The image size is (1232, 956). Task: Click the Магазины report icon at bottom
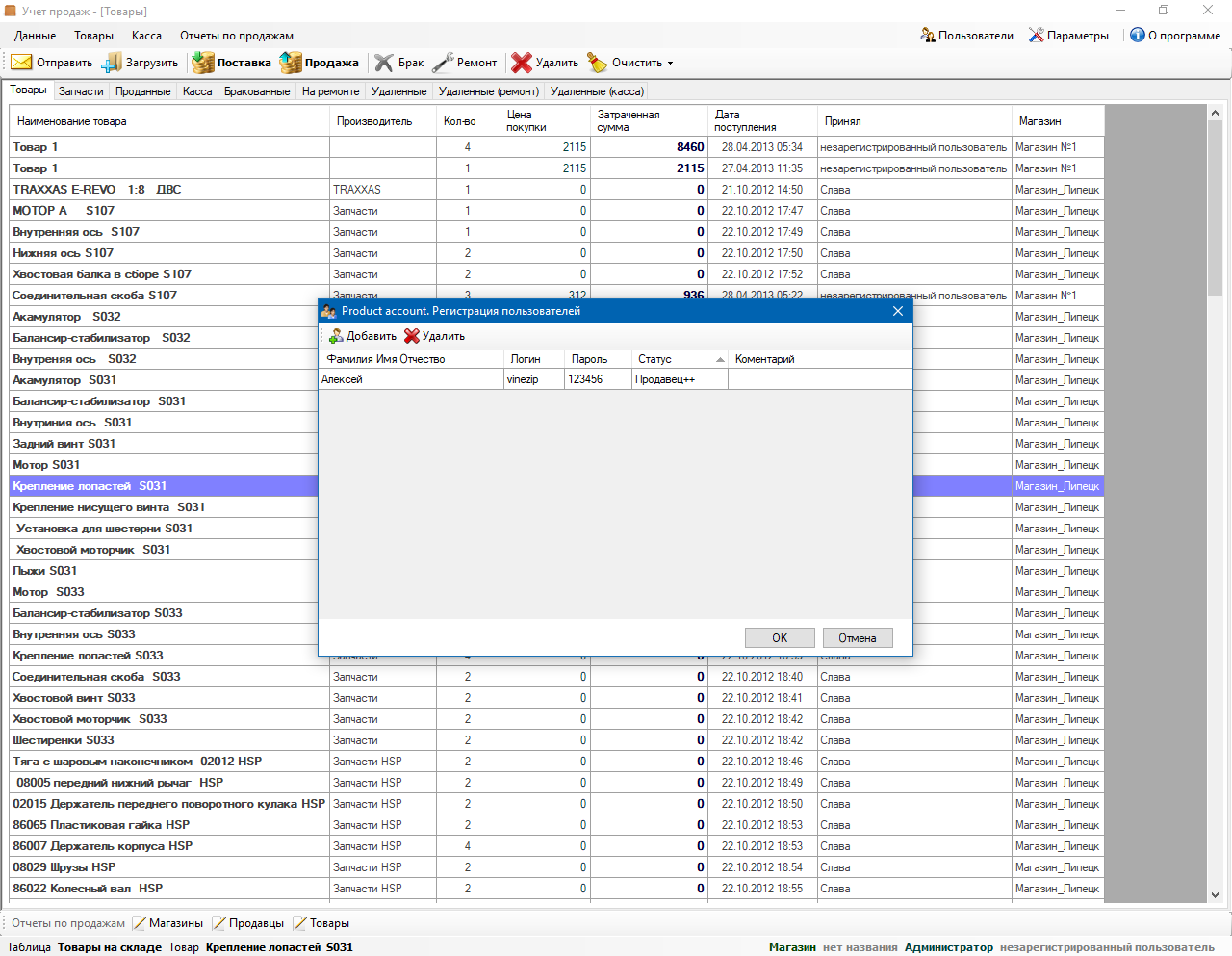tap(140, 923)
